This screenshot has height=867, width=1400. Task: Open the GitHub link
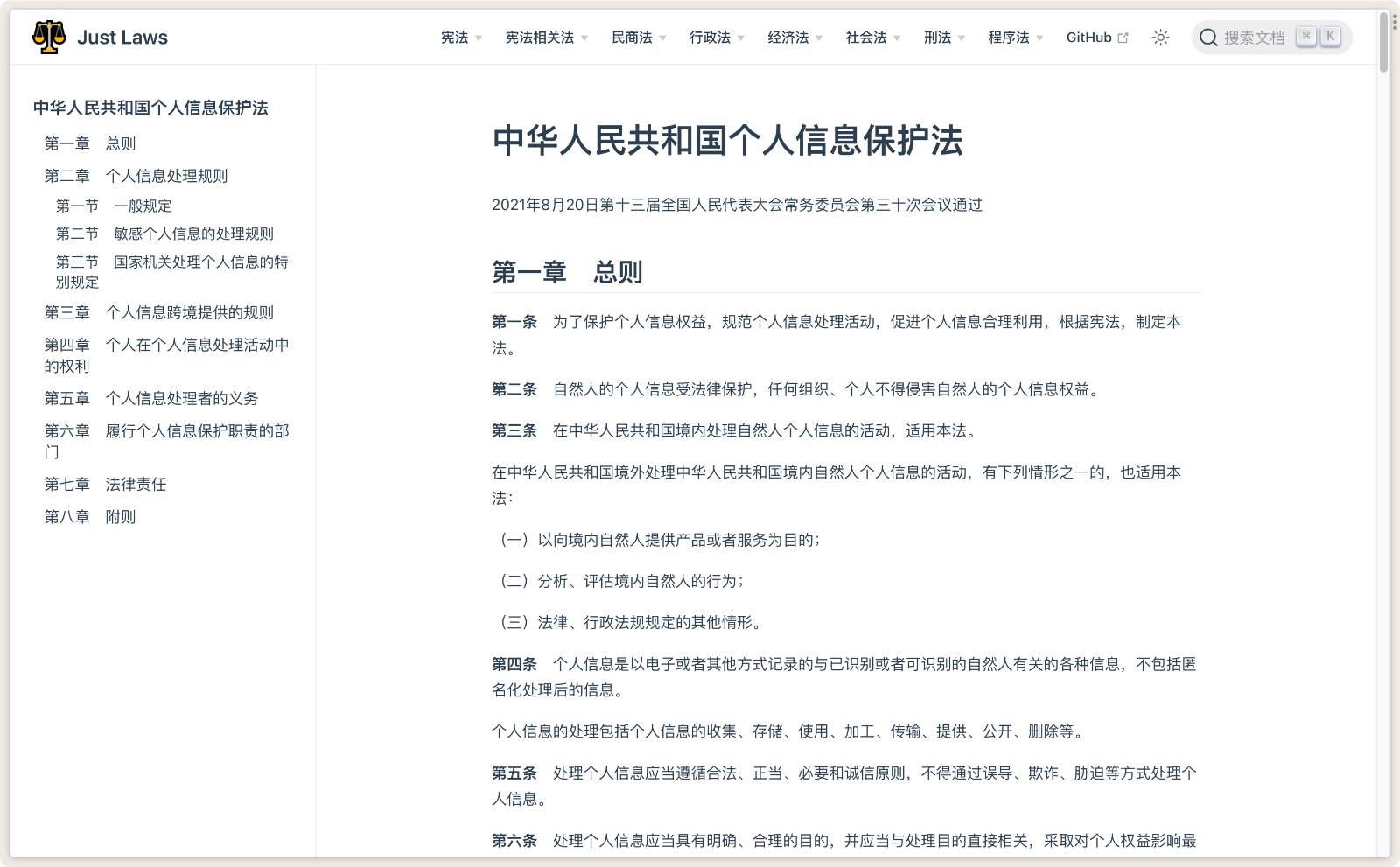(x=1089, y=38)
